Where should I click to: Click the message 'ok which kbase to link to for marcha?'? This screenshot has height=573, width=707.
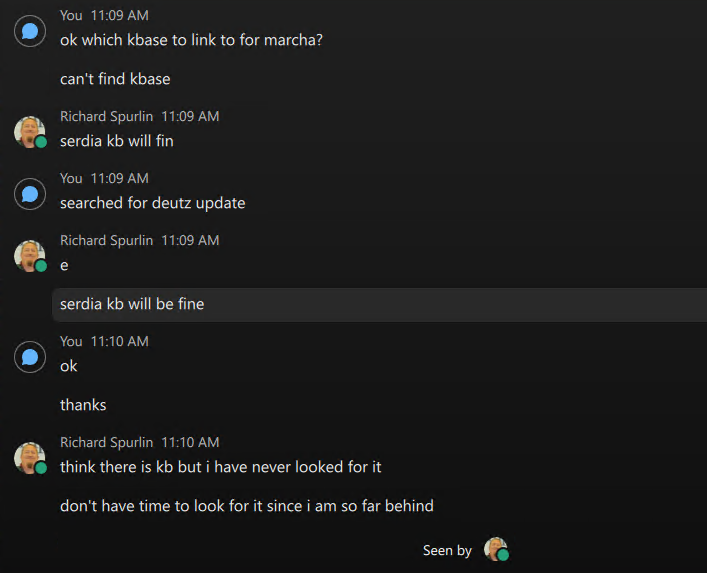pos(191,40)
